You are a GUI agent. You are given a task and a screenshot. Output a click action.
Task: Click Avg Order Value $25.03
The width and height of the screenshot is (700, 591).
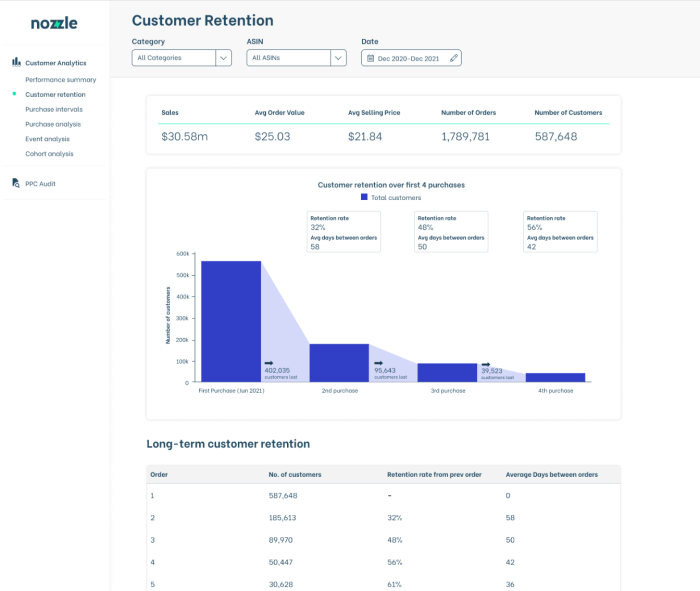272,136
